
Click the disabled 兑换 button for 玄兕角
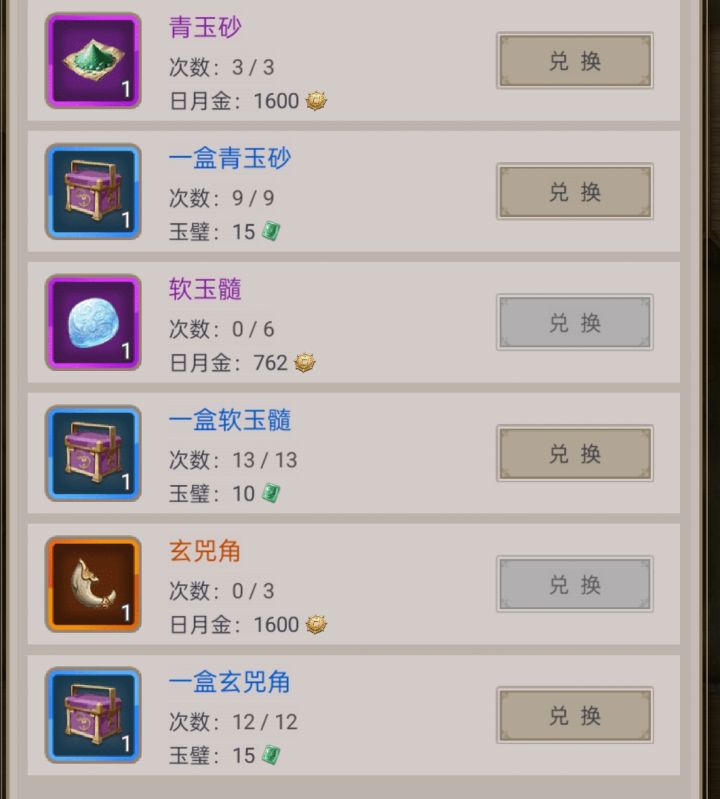tap(575, 584)
